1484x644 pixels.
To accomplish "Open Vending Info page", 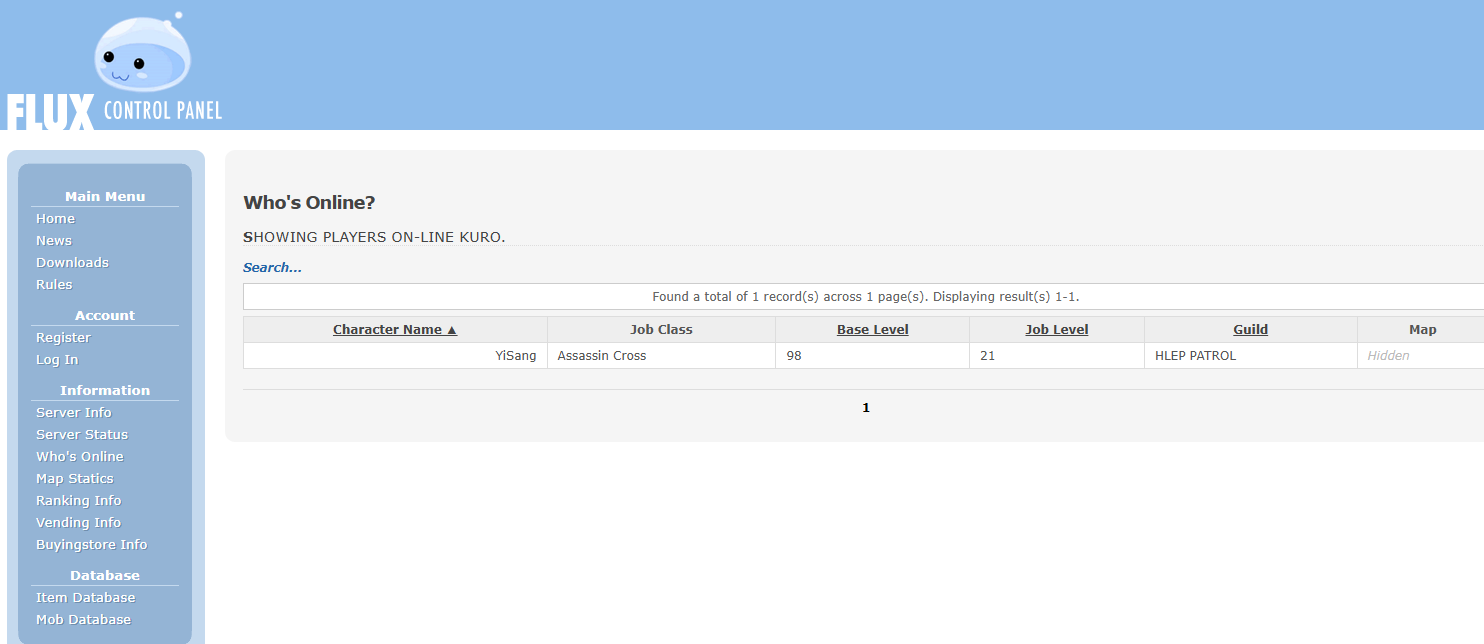I will coord(78,523).
